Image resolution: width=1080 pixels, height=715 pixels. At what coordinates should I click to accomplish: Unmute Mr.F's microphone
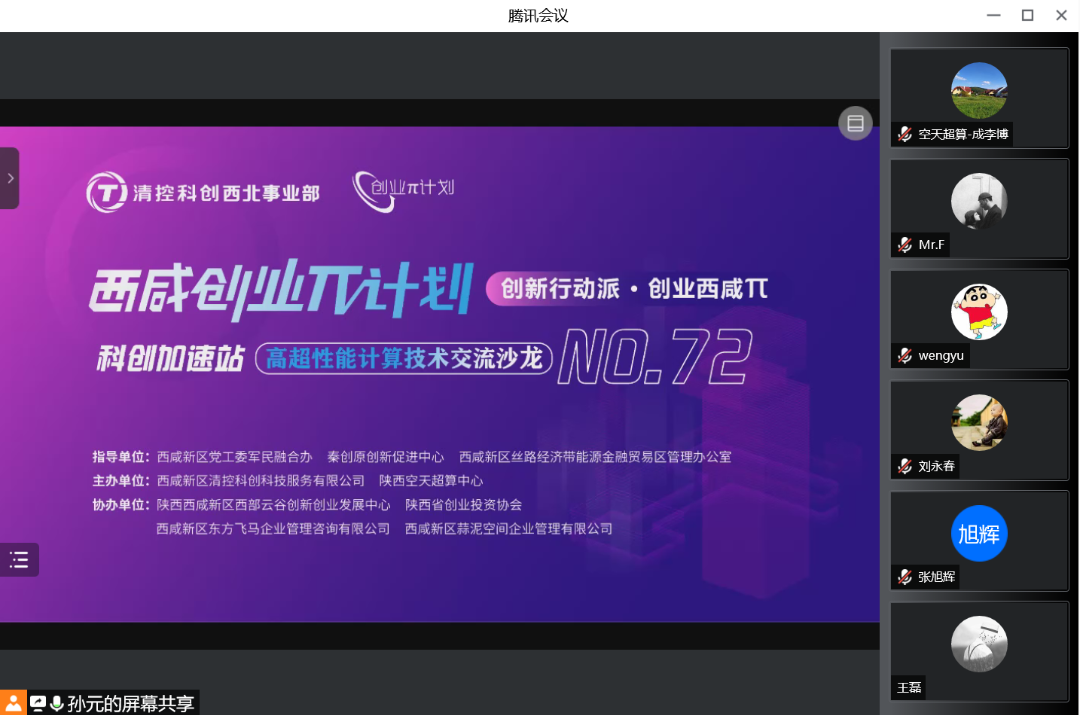(x=903, y=244)
